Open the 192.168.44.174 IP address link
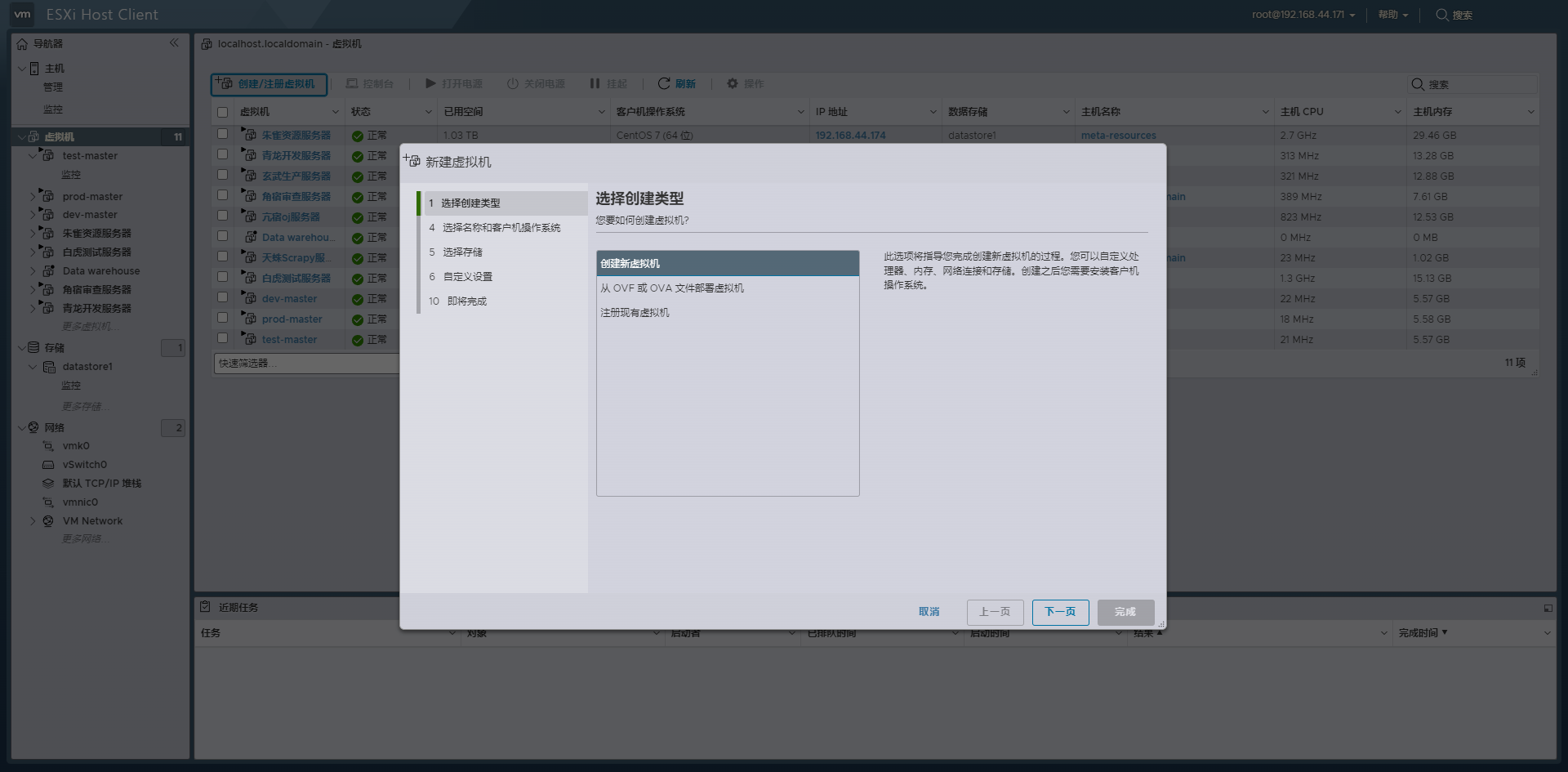The height and width of the screenshot is (772, 1568). coord(850,136)
